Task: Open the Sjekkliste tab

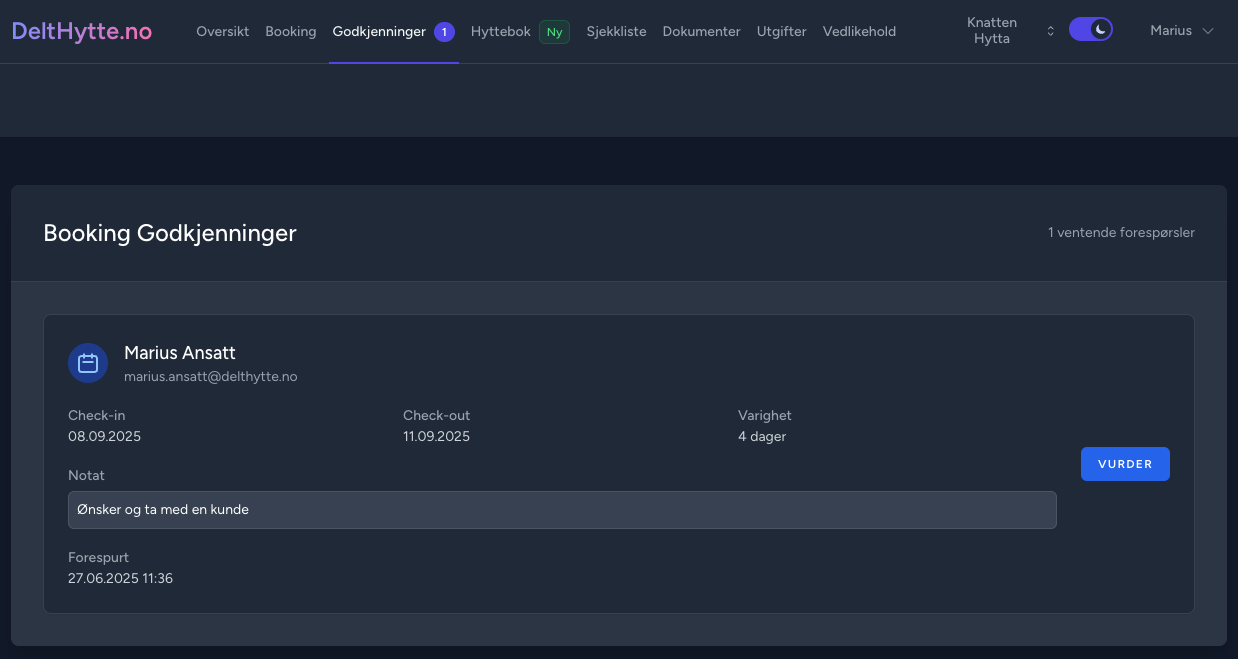Action: [x=616, y=31]
